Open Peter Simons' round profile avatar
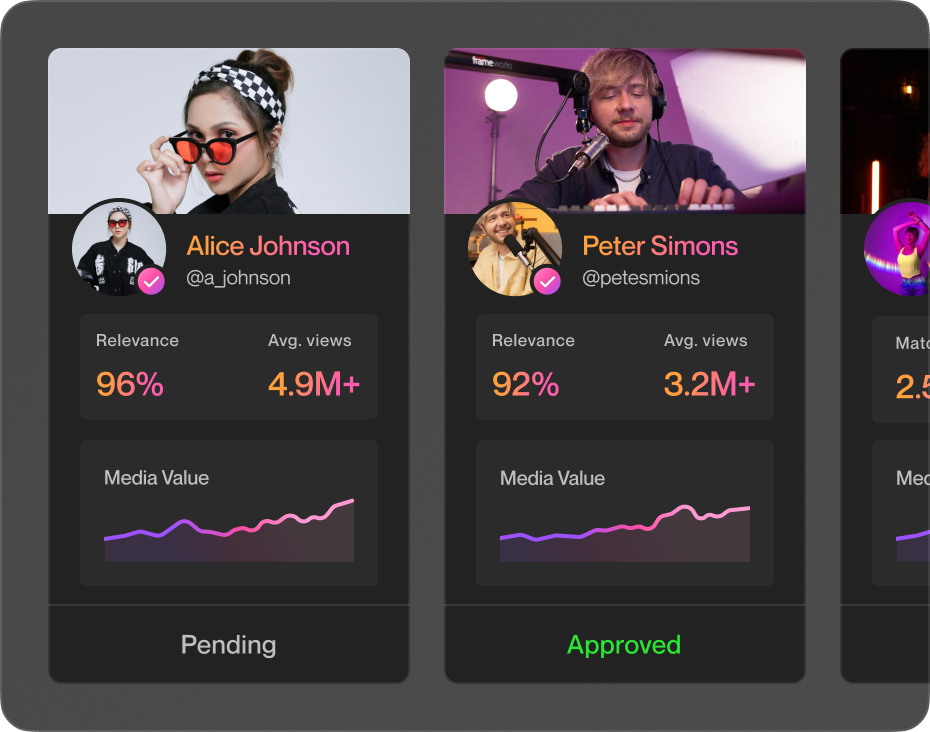Screen dimensions: 930x732 [511, 246]
